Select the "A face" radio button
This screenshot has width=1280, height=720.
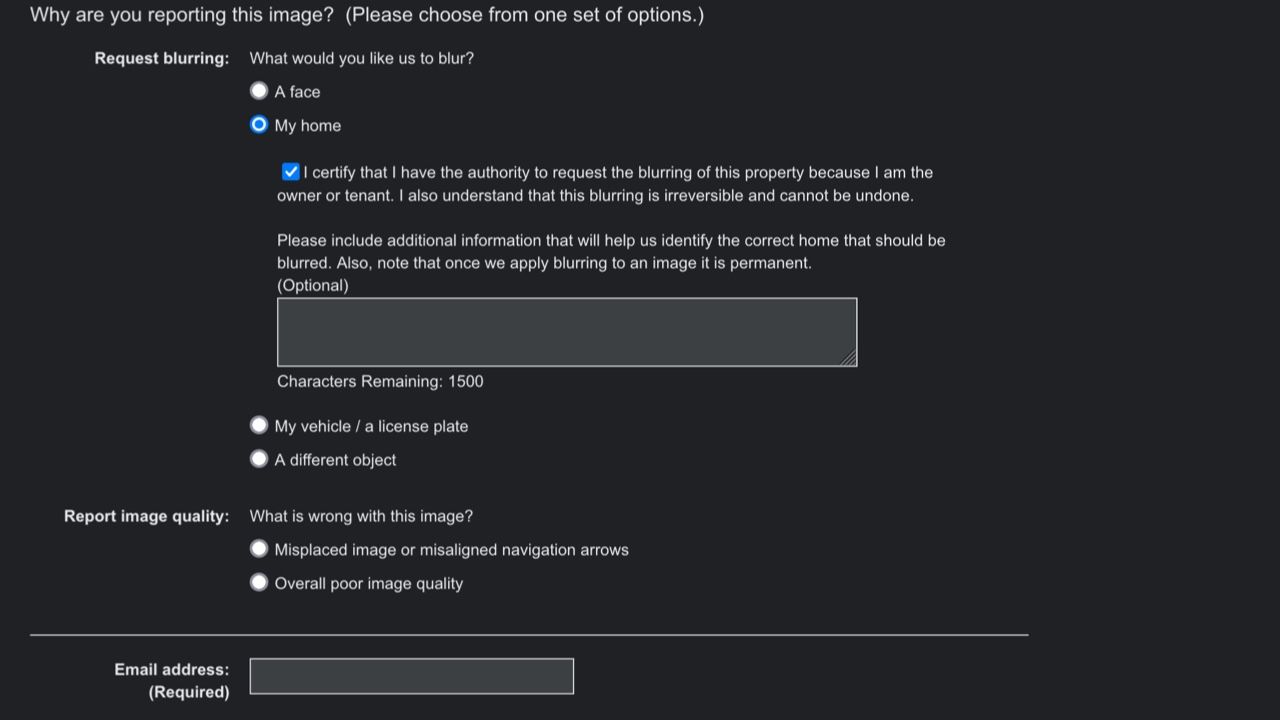coord(259,91)
